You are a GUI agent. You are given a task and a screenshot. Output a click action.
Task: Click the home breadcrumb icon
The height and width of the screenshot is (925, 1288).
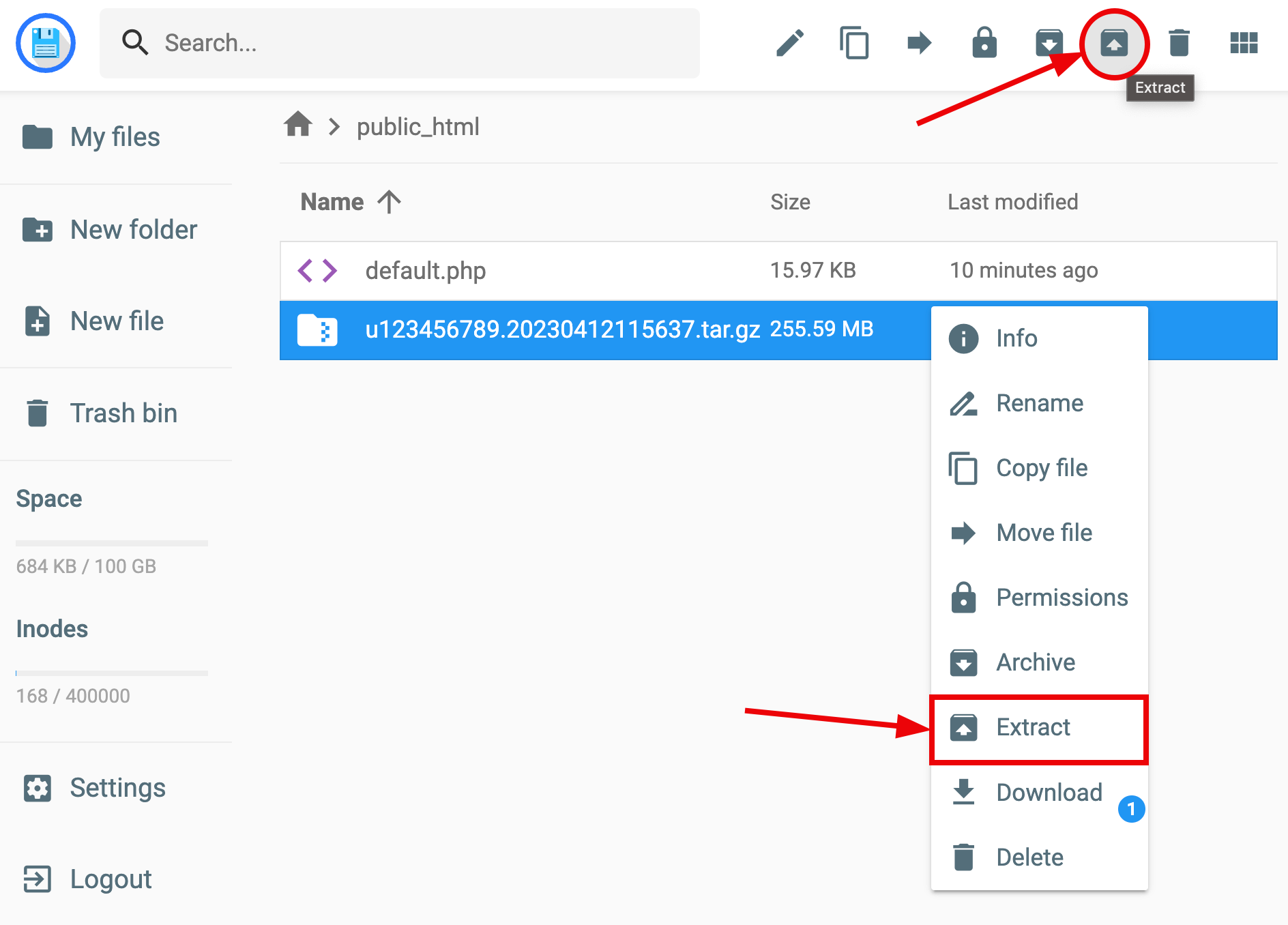[x=297, y=126]
